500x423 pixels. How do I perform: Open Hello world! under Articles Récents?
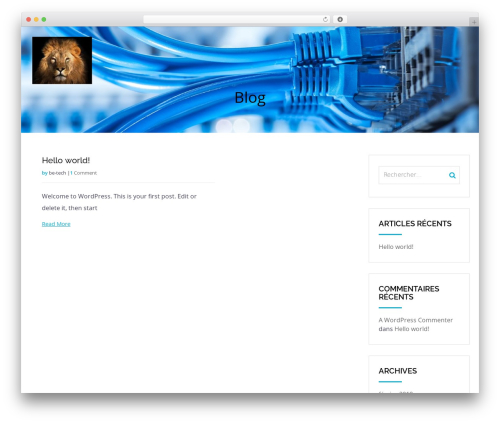tap(396, 247)
